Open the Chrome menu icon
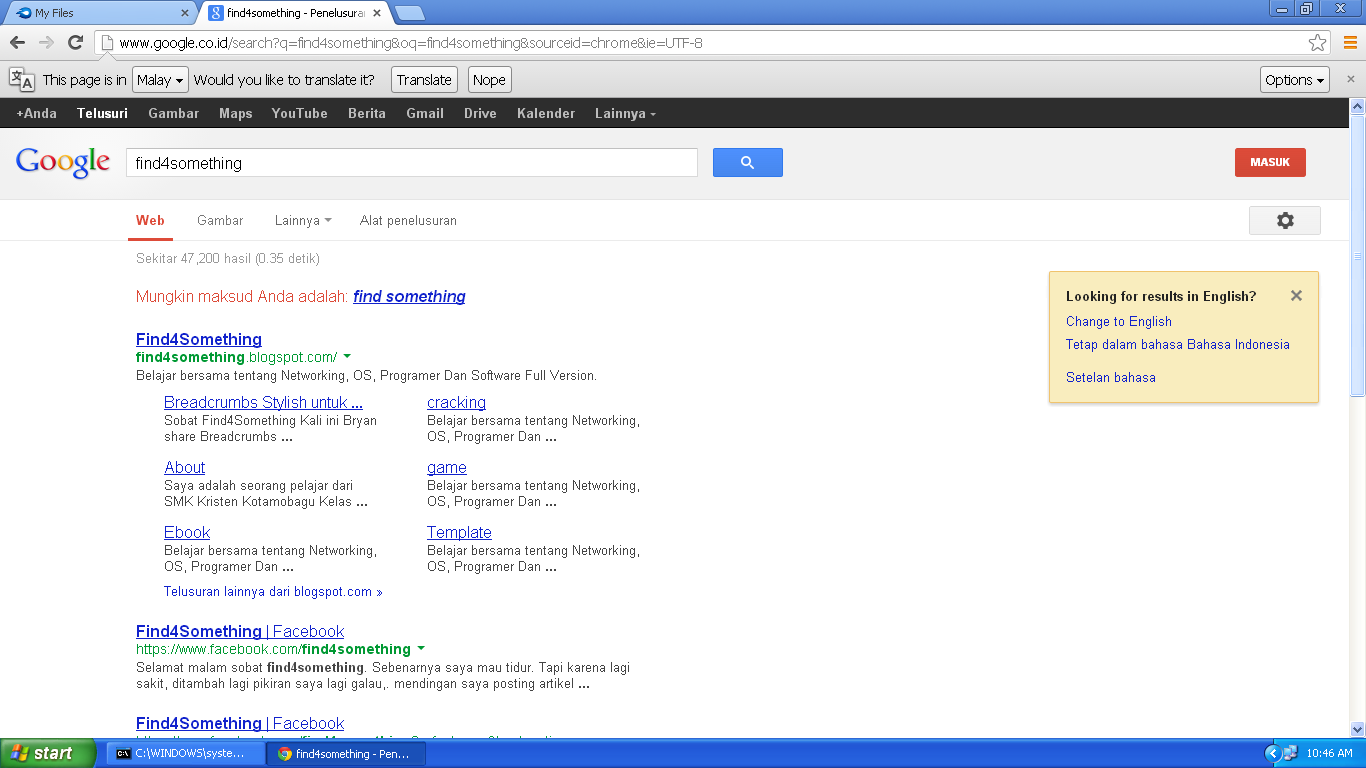Image resolution: width=1366 pixels, height=768 pixels. click(x=1350, y=43)
